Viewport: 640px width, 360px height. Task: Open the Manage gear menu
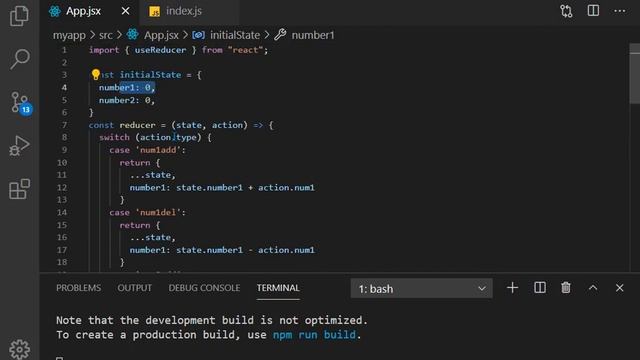(19, 349)
